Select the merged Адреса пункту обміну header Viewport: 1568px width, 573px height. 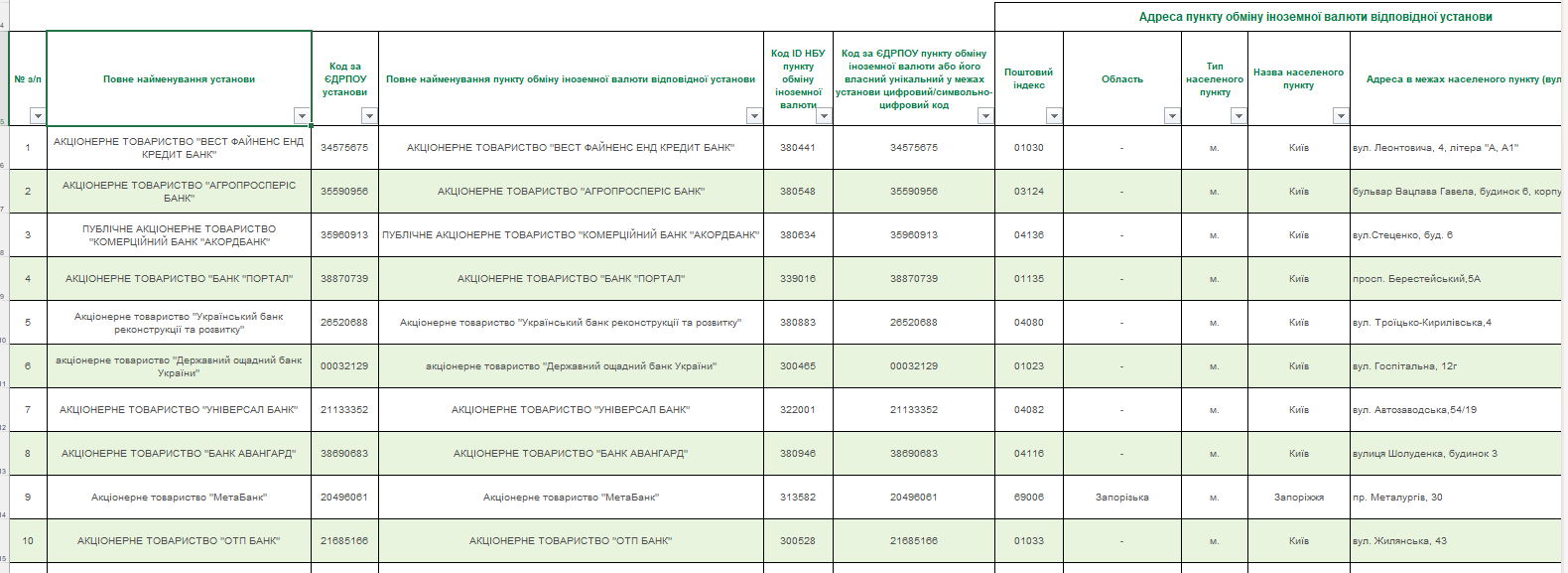(1315, 17)
